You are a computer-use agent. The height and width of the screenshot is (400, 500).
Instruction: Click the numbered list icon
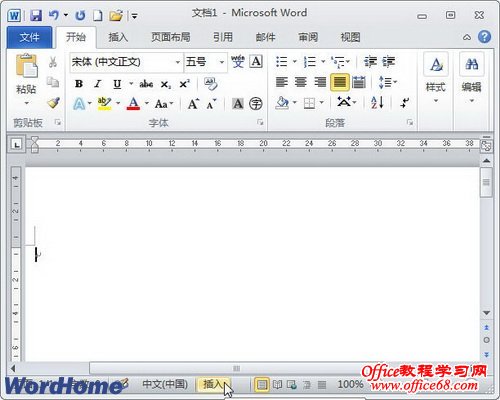point(310,62)
